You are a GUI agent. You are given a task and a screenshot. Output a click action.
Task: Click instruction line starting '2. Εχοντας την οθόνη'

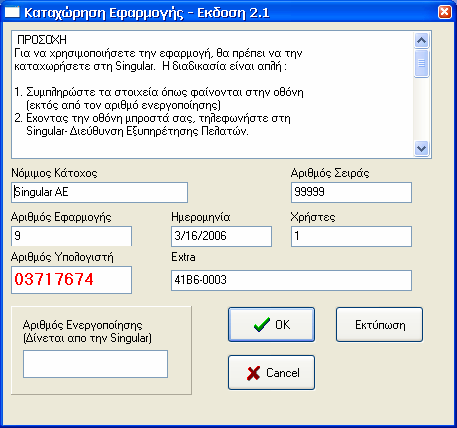(x=153, y=118)
